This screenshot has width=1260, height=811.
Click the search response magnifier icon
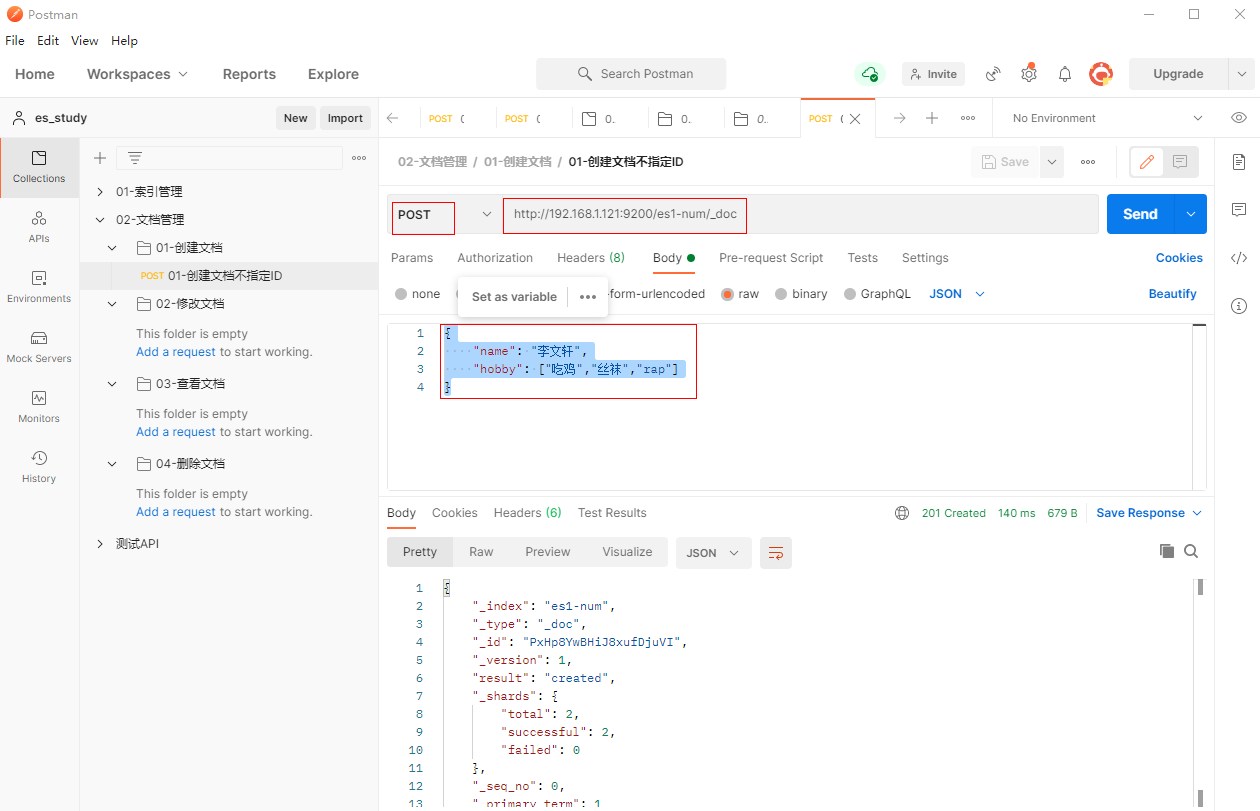click(x=1191, y=551)
